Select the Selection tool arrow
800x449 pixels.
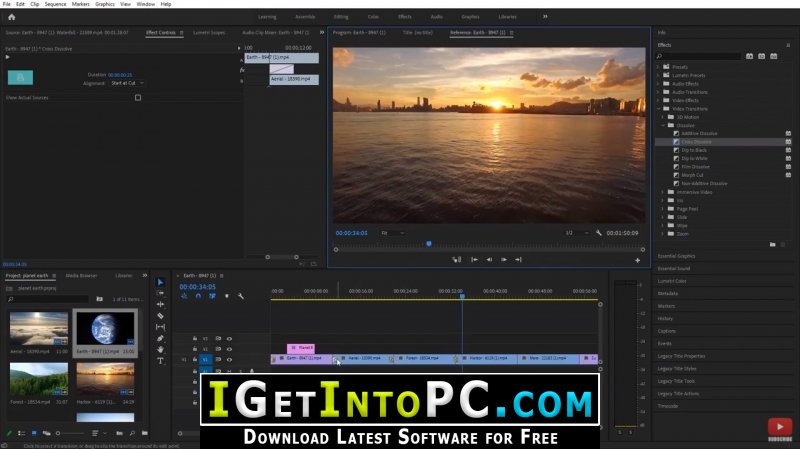pyautogui.click(x=160, y=282)
